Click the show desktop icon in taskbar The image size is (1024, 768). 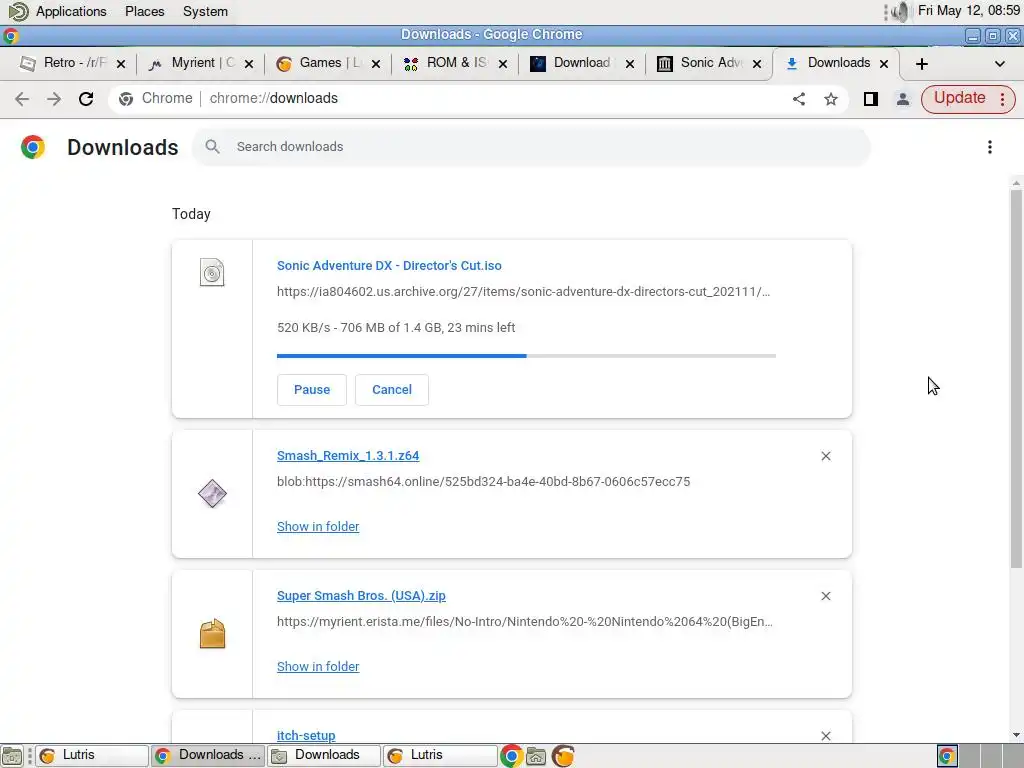click(x=12, y=756)
